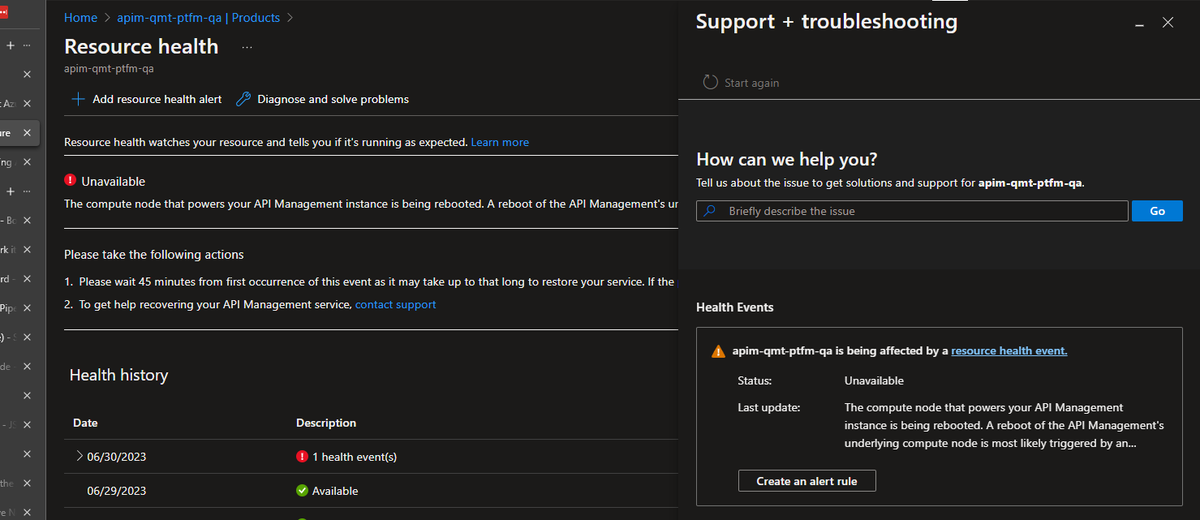Click the Health history heading
The height and width of the screenshot is (520, 1200).
[x=119, y=375]
